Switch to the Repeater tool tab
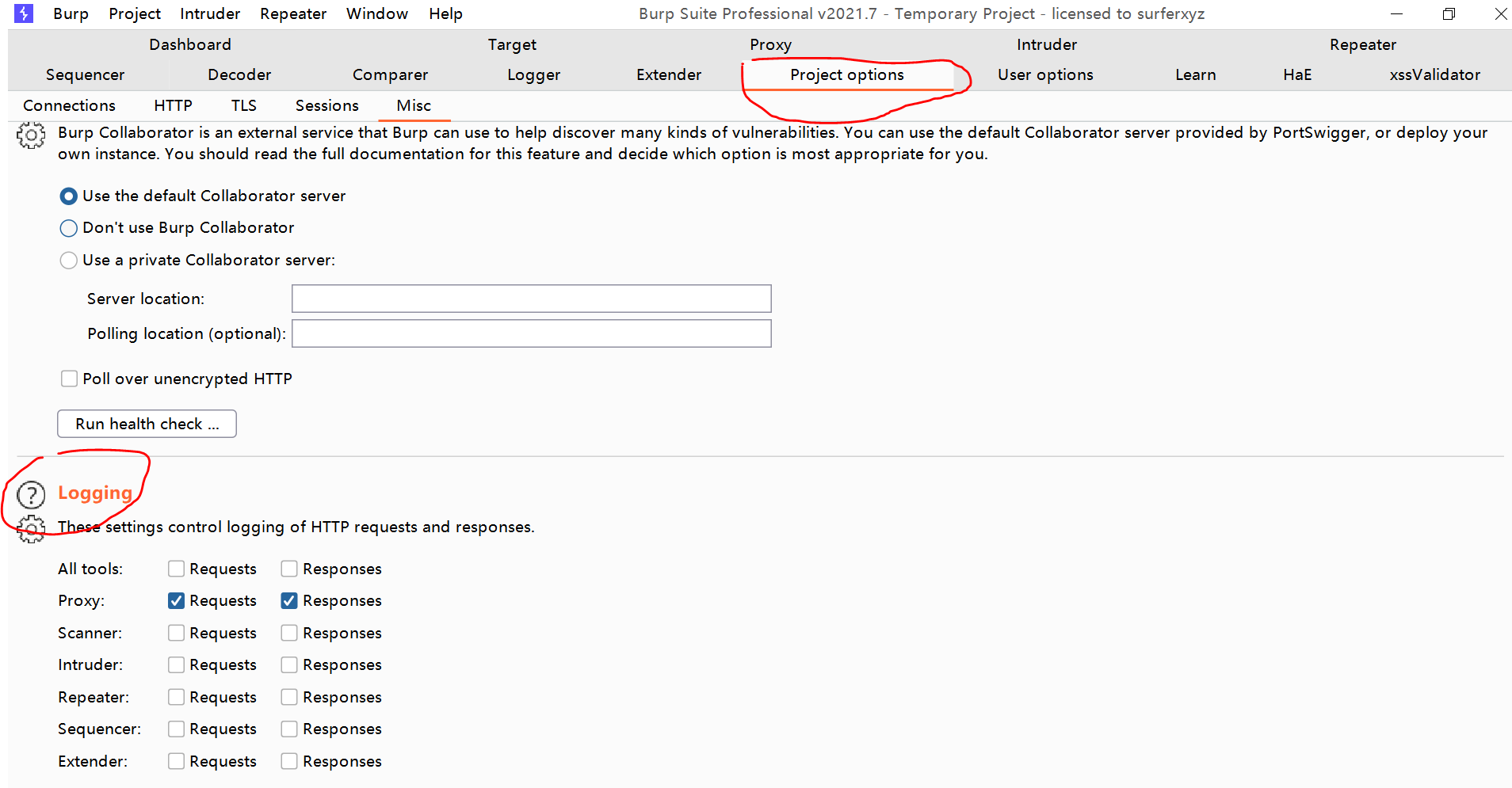Screen dimensions: 1512x788 pyautogui.click(x=1363, y=44)
